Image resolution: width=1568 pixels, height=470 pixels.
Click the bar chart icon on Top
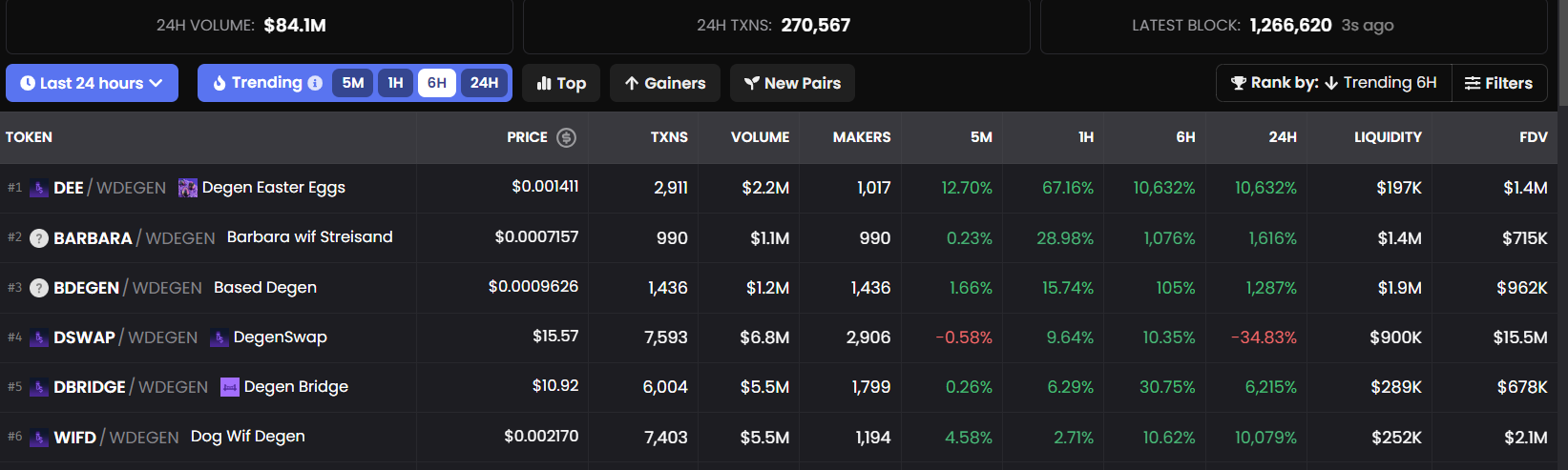click(544, 83)
